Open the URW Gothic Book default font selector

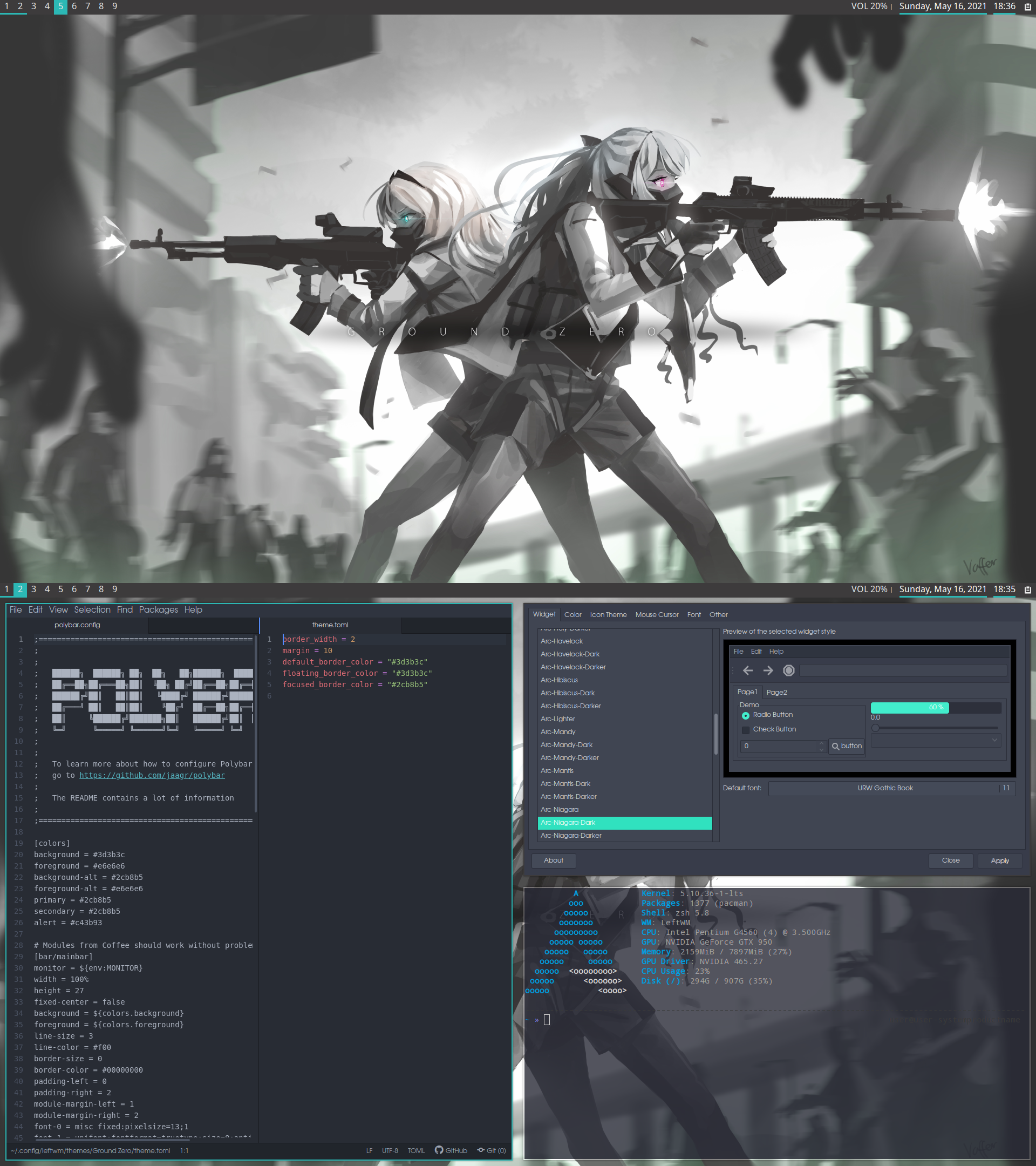pos(884,788)
